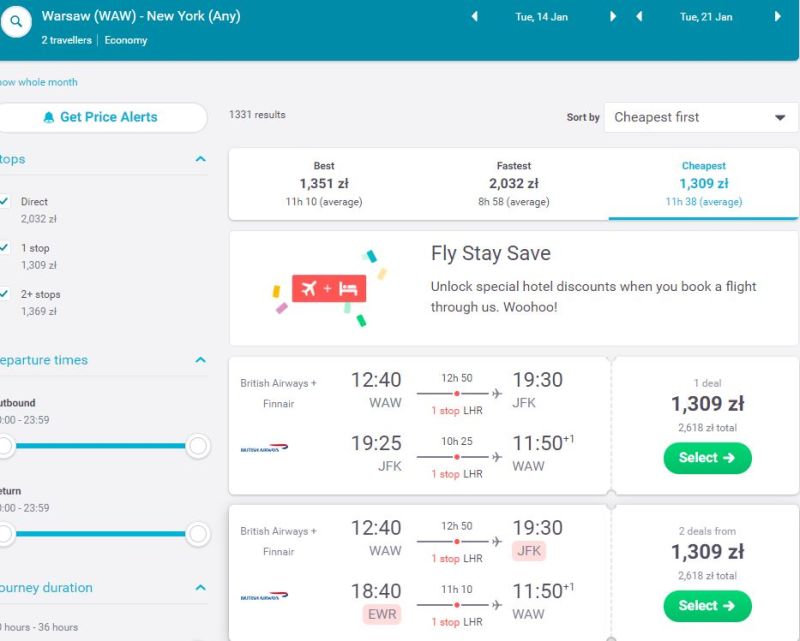Click the outbound time slider right handle
The width and height of the screenshot is (800, 641).
click(x=198, y=446)
